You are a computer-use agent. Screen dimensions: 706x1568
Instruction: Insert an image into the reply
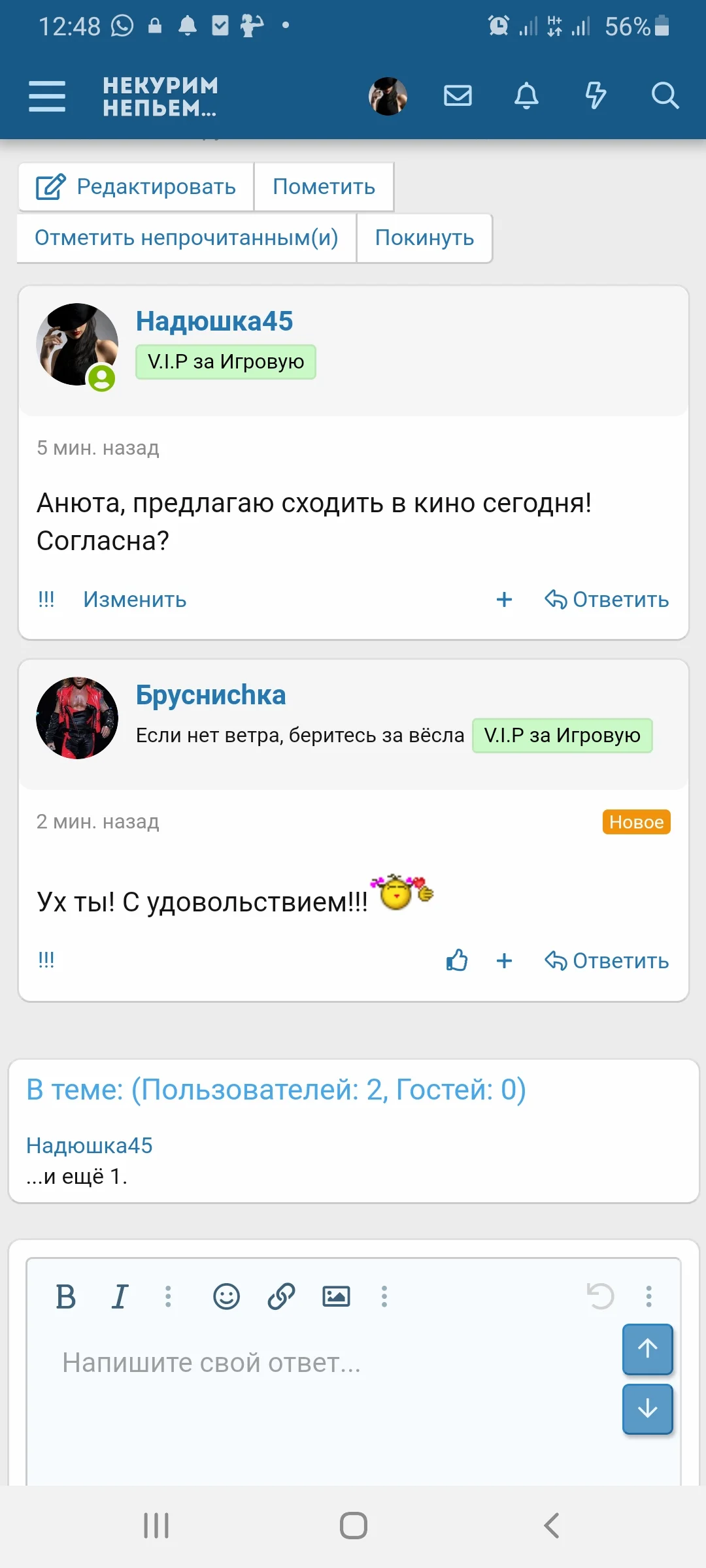(x=336, y=1296)
